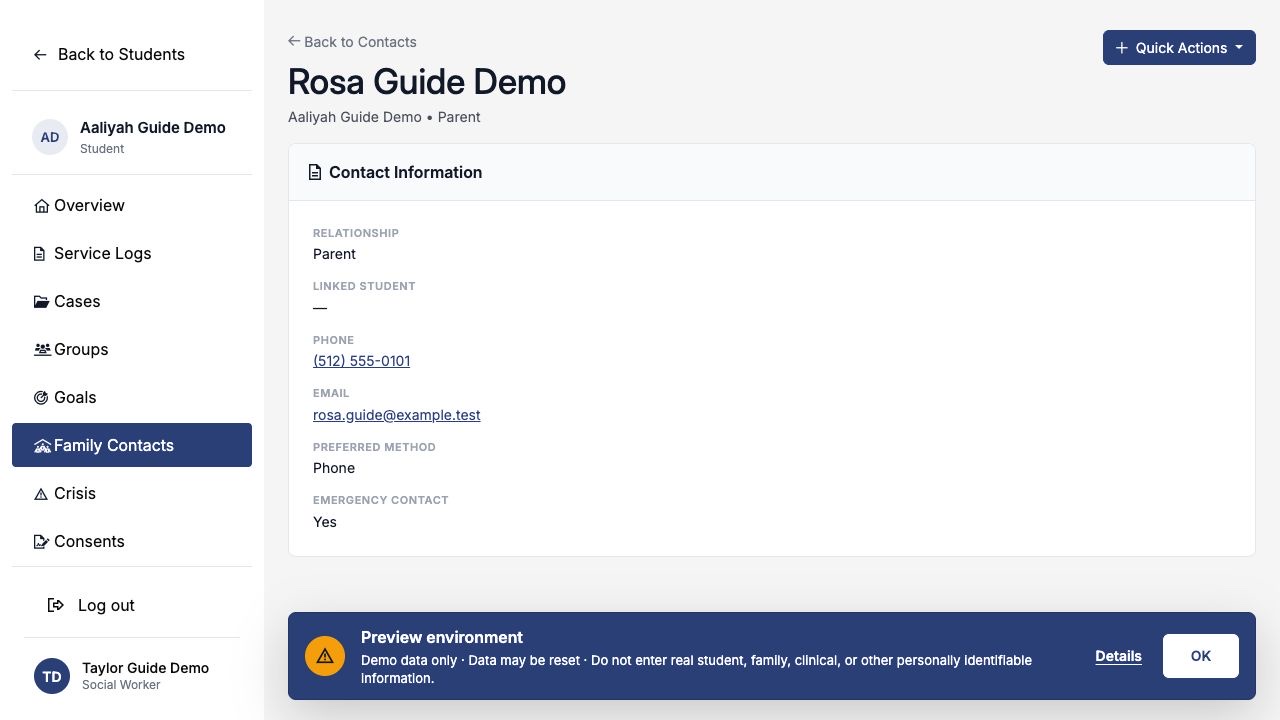
Task: Click the warning triangle icon beside Crisis
Action: 41,494
